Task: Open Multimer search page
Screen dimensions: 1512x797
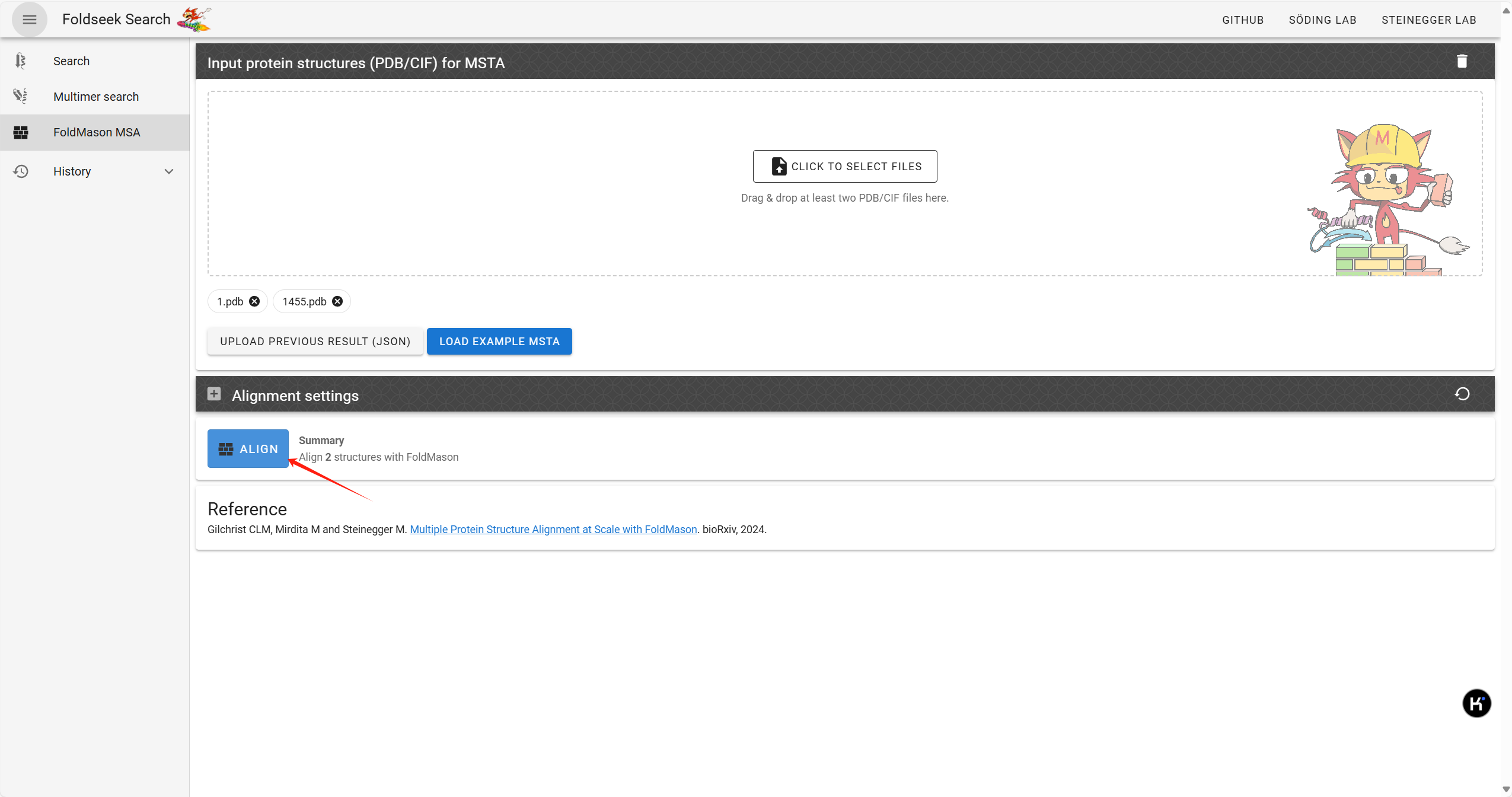Action: tap(96, 97)
